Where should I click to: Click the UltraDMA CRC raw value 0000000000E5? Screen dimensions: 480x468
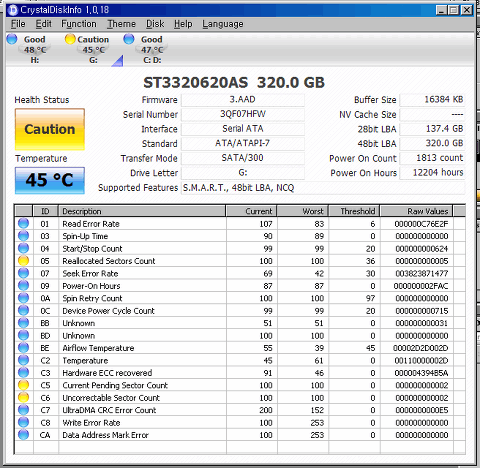[x=422, y=410]
